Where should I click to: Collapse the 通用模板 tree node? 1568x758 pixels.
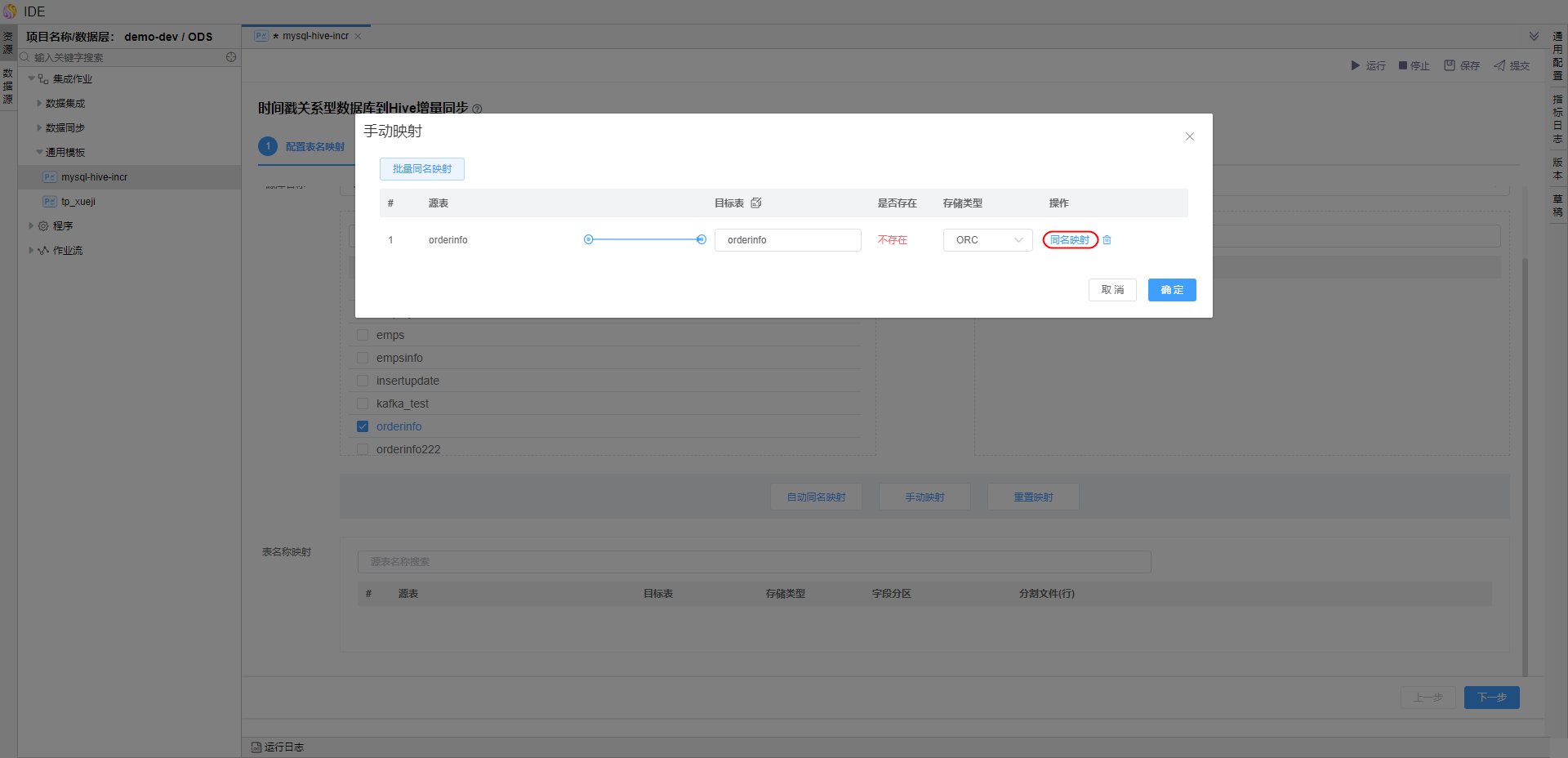tap(39, 153)
